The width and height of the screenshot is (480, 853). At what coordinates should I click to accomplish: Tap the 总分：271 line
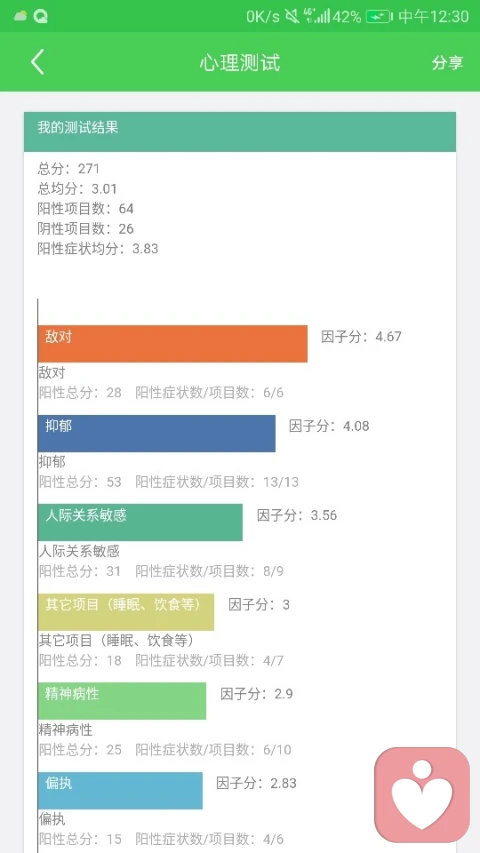pyautogui.click(x=69, y=169)
